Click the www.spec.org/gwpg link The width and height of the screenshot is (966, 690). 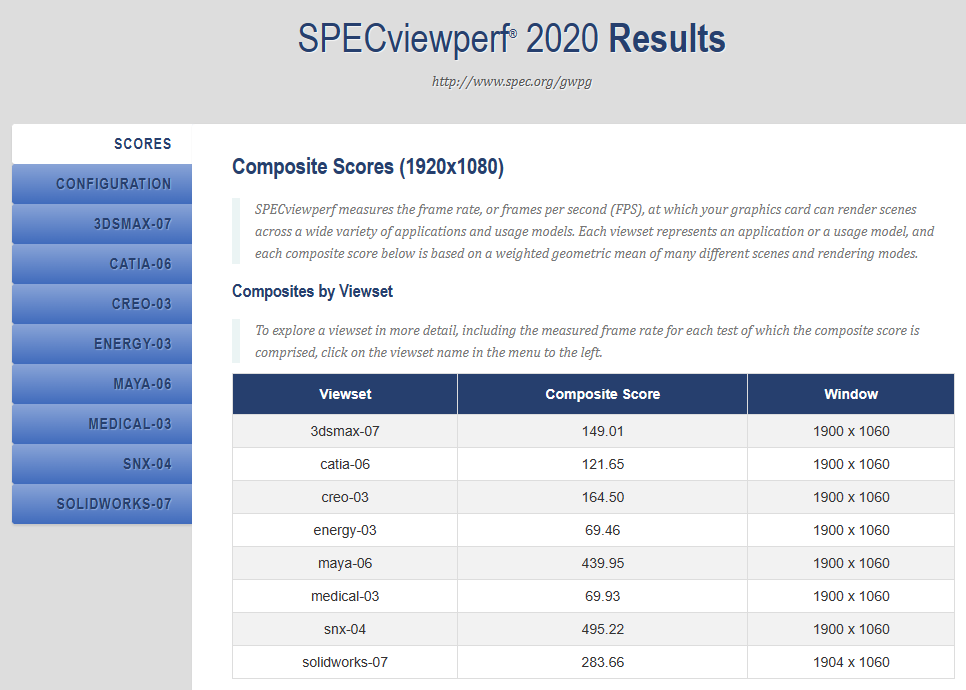[511, 81]
